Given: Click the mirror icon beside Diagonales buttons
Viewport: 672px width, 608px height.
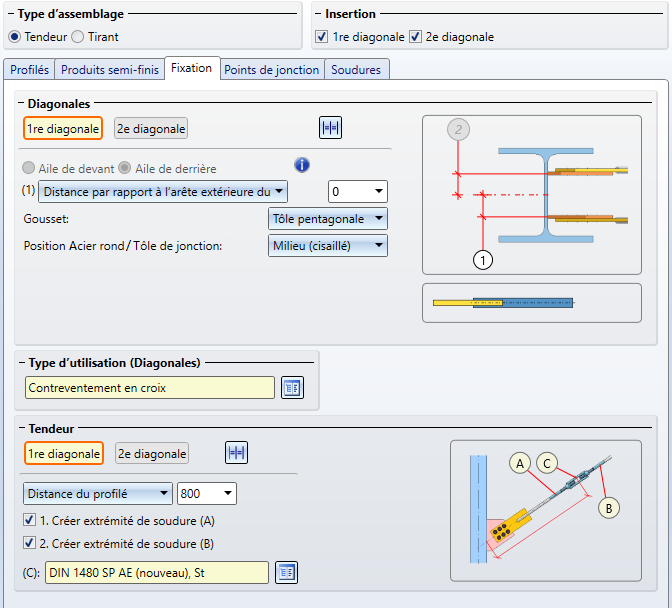Looking at the screenshot, I should point(330,128).
